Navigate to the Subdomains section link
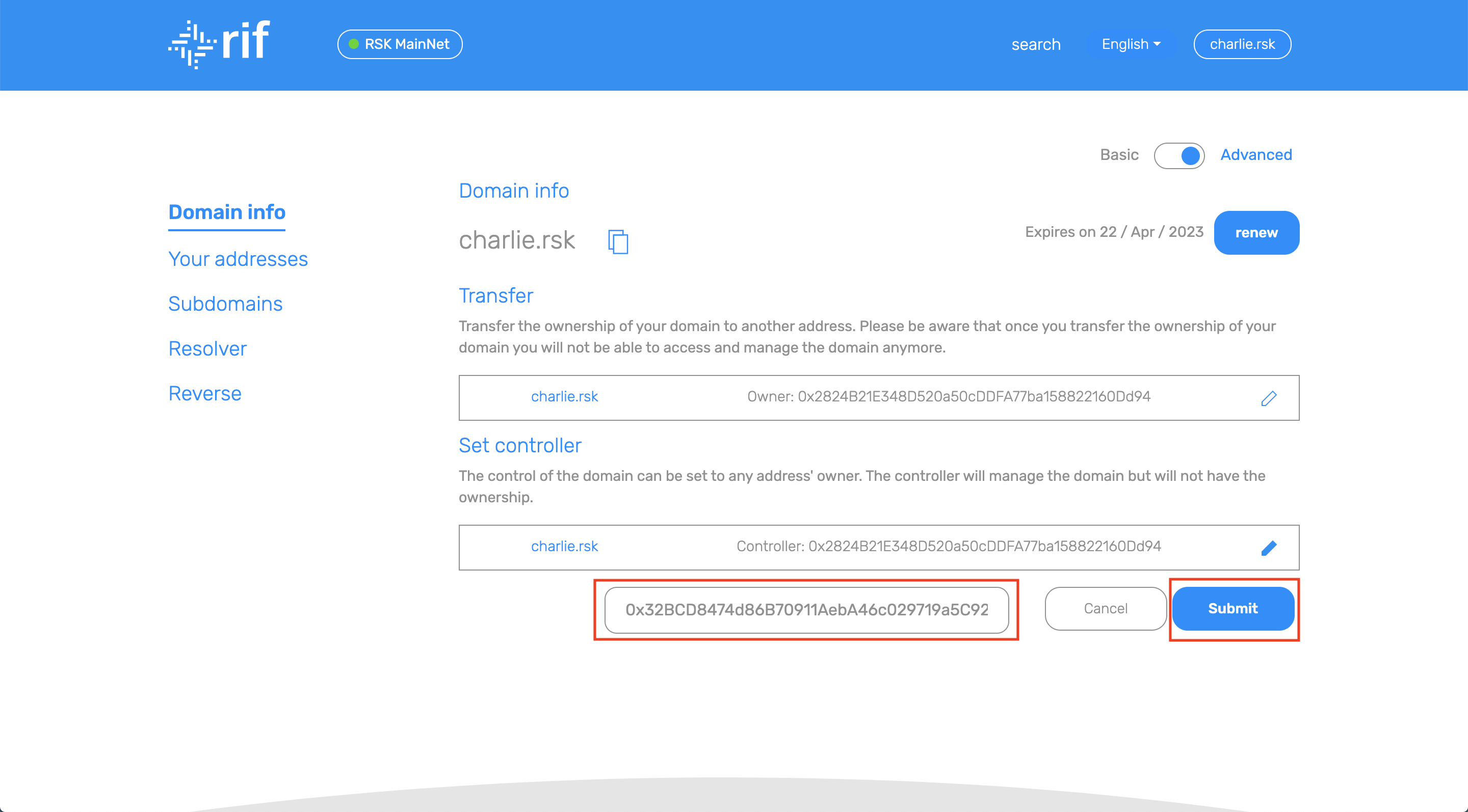Viewport: 1468px width, 812px height. 225,304
